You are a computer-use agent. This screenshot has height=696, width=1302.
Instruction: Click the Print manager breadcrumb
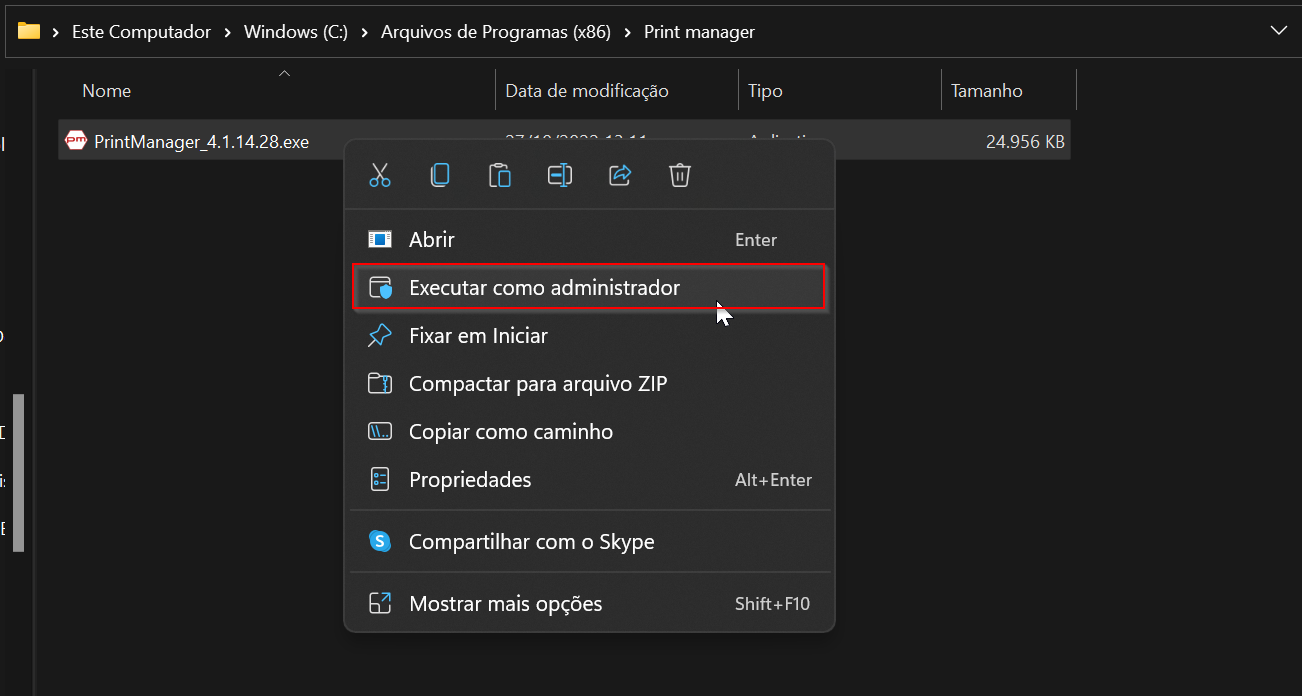[x=699, y=32]
